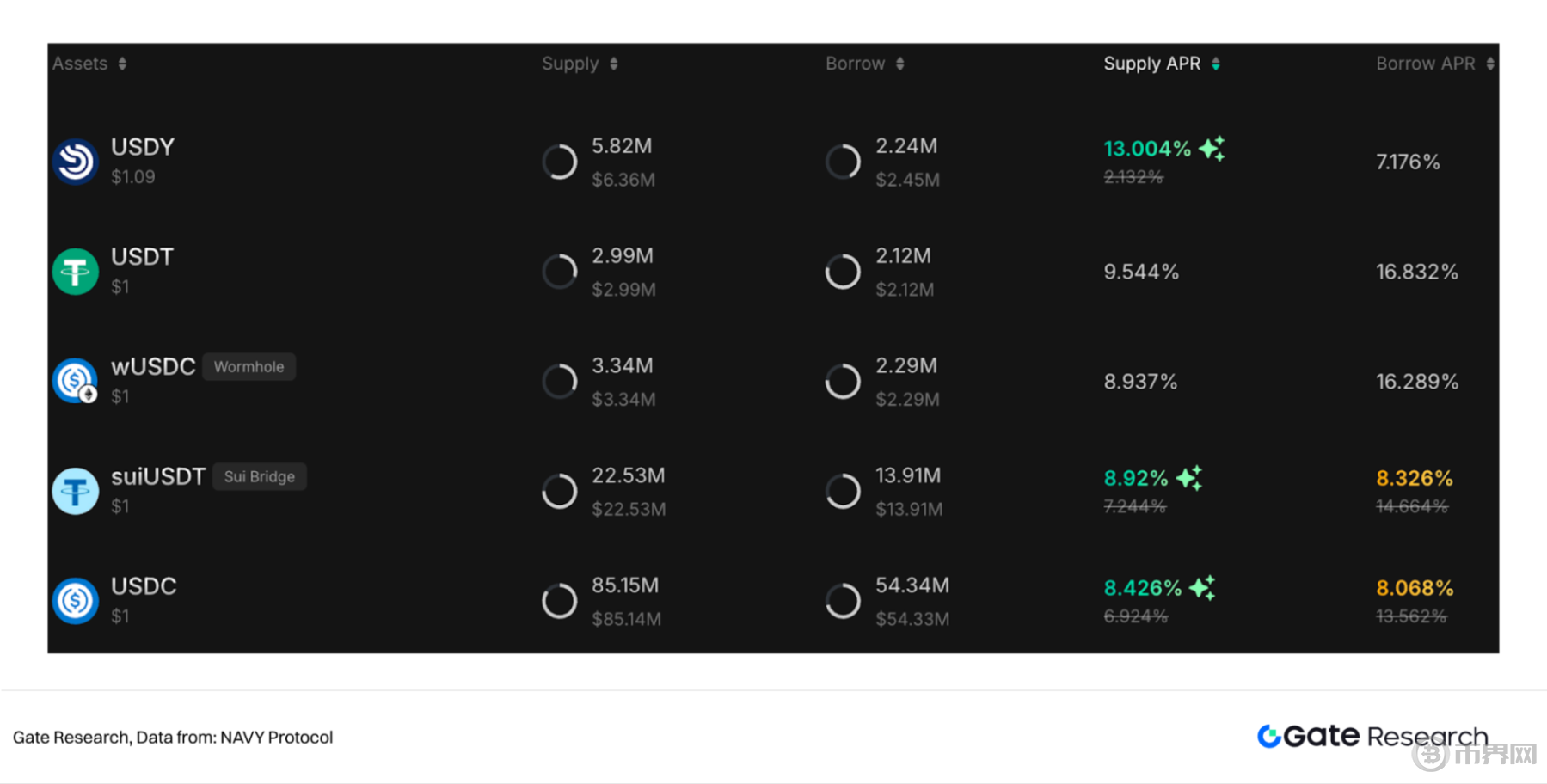The width and height of the screenshot is (1547, 784).
Task: Click the wUSDC supply utilization ring
Action: (559, 381)
